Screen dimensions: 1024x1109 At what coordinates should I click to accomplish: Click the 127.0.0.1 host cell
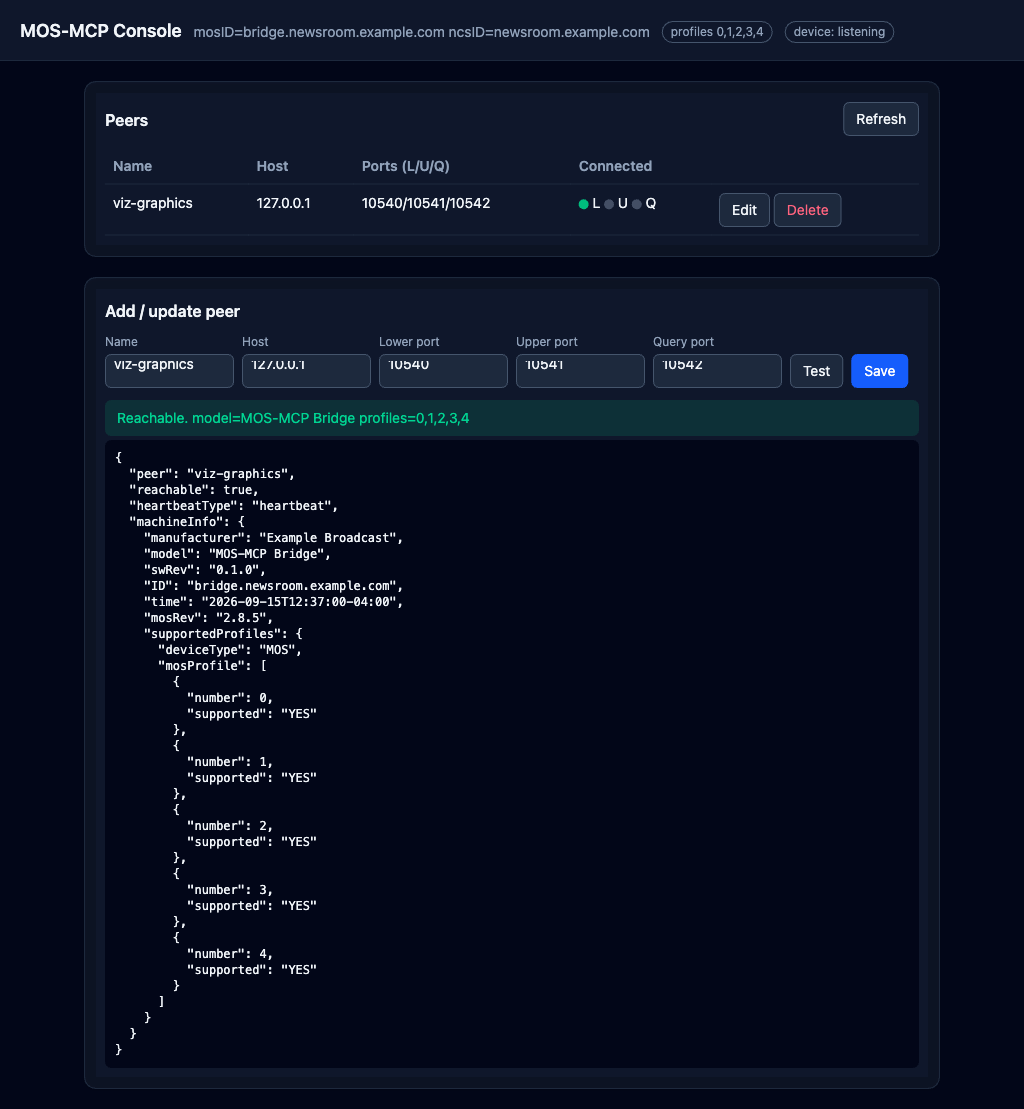point(284,204)
